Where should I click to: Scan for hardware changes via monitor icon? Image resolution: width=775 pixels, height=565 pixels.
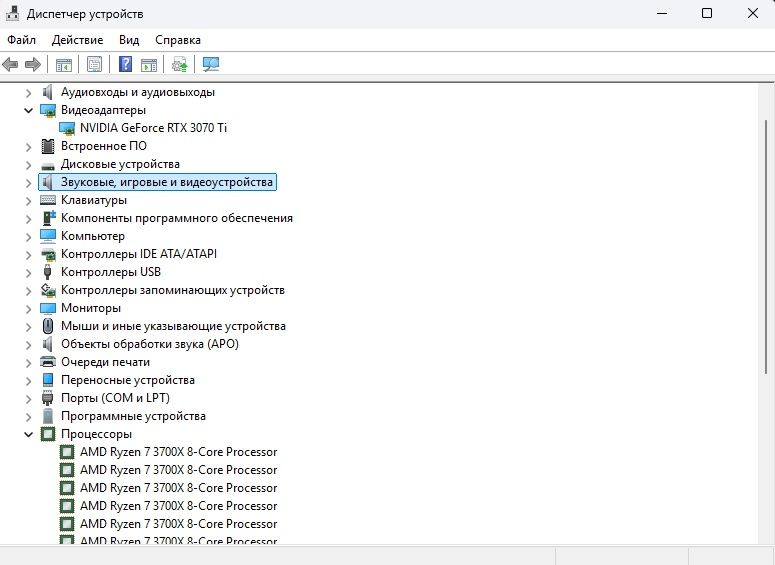211,64
